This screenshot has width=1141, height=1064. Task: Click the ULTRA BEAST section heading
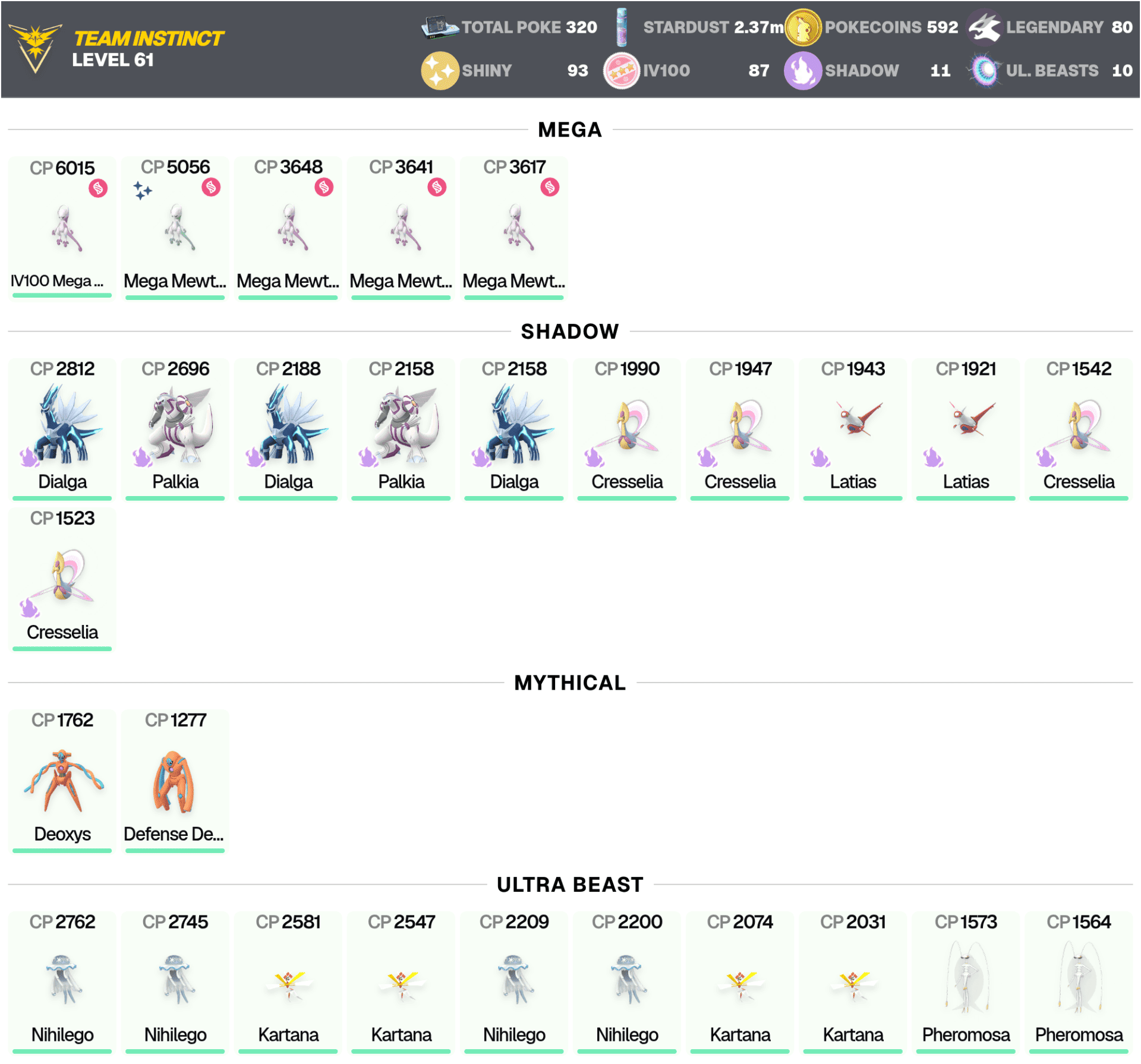[570, 885]
